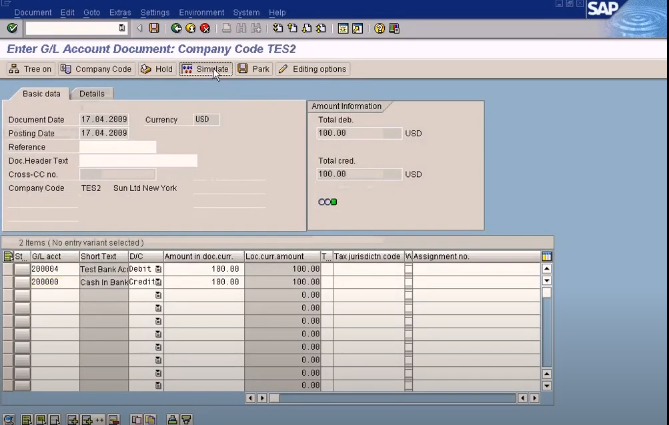Open the Goto menu

coord(92,12)
